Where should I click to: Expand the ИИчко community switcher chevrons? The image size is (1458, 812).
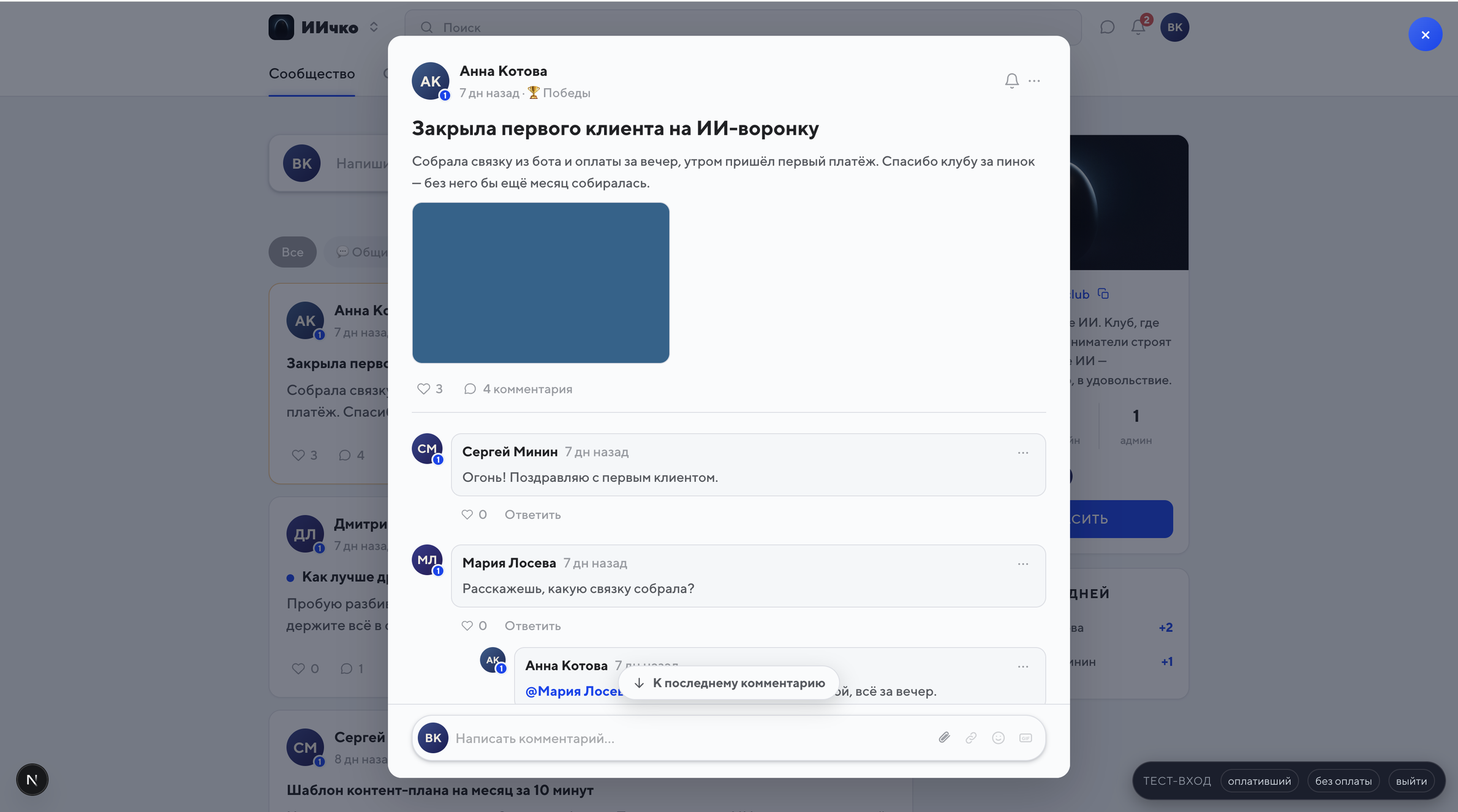[x=374, y=28]
